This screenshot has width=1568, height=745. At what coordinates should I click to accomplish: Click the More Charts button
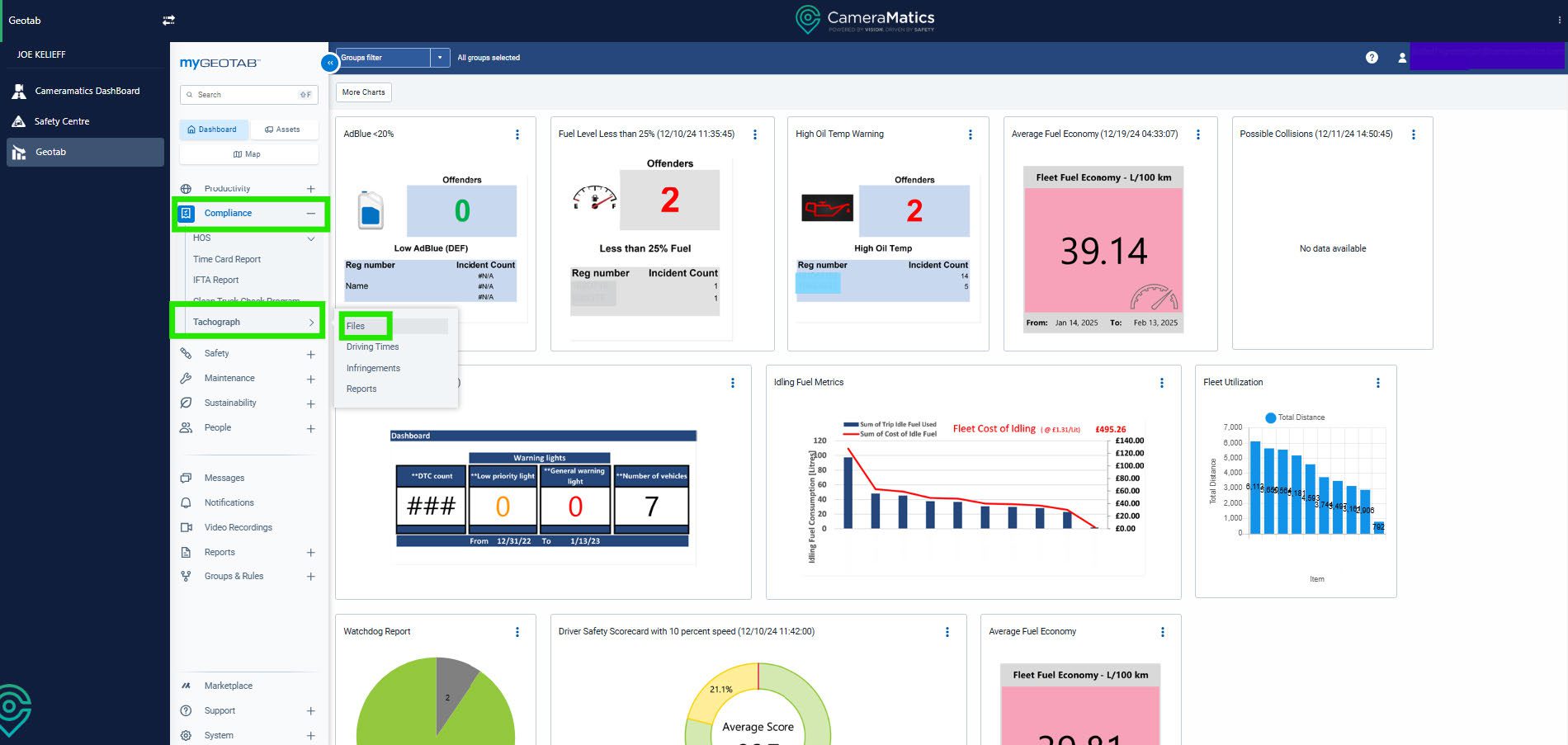click(363, 92)
